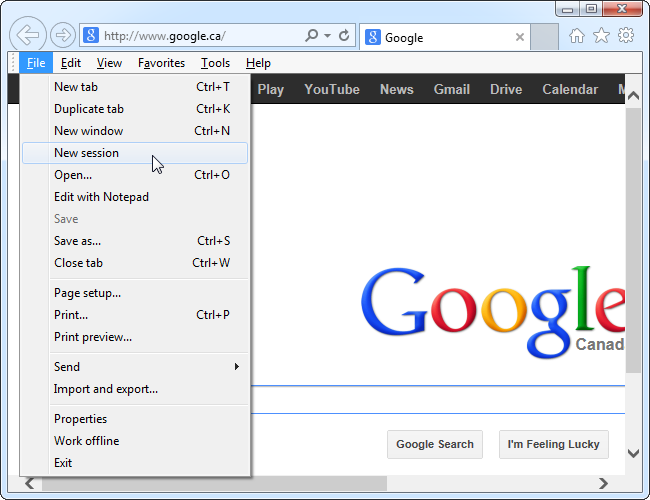Image resolution: width=650 pixels, height=500 pixels.
Task: Open the News link
Action: (x=397, y=89)
